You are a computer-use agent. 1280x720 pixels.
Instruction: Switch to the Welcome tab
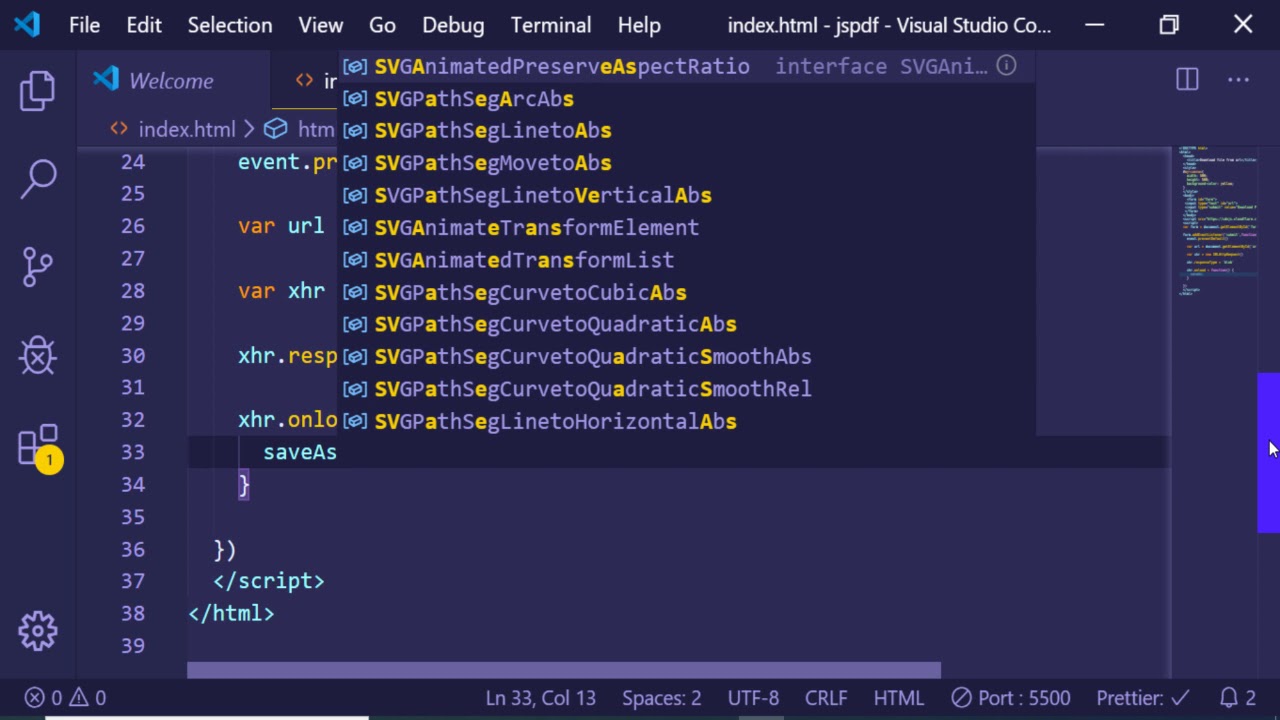click(x=170, y=81)
